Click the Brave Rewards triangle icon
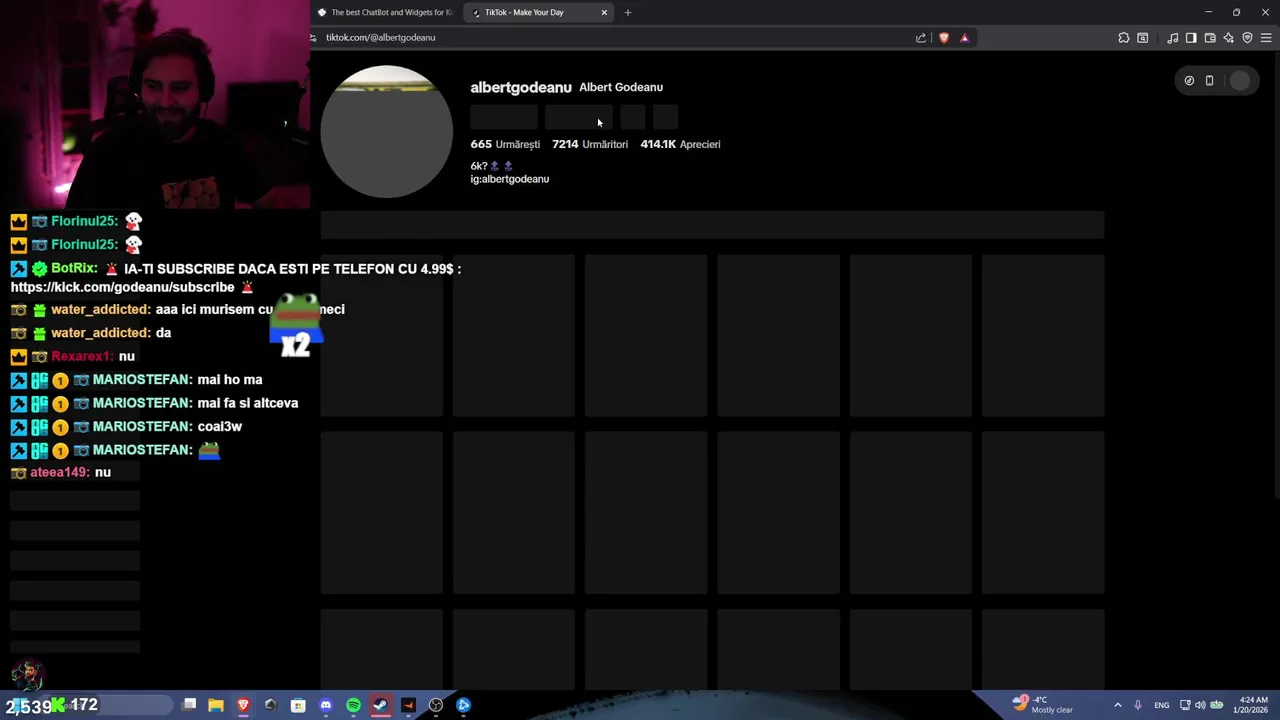The height and width of the screenshot is (720, 1280). point(964,38)
